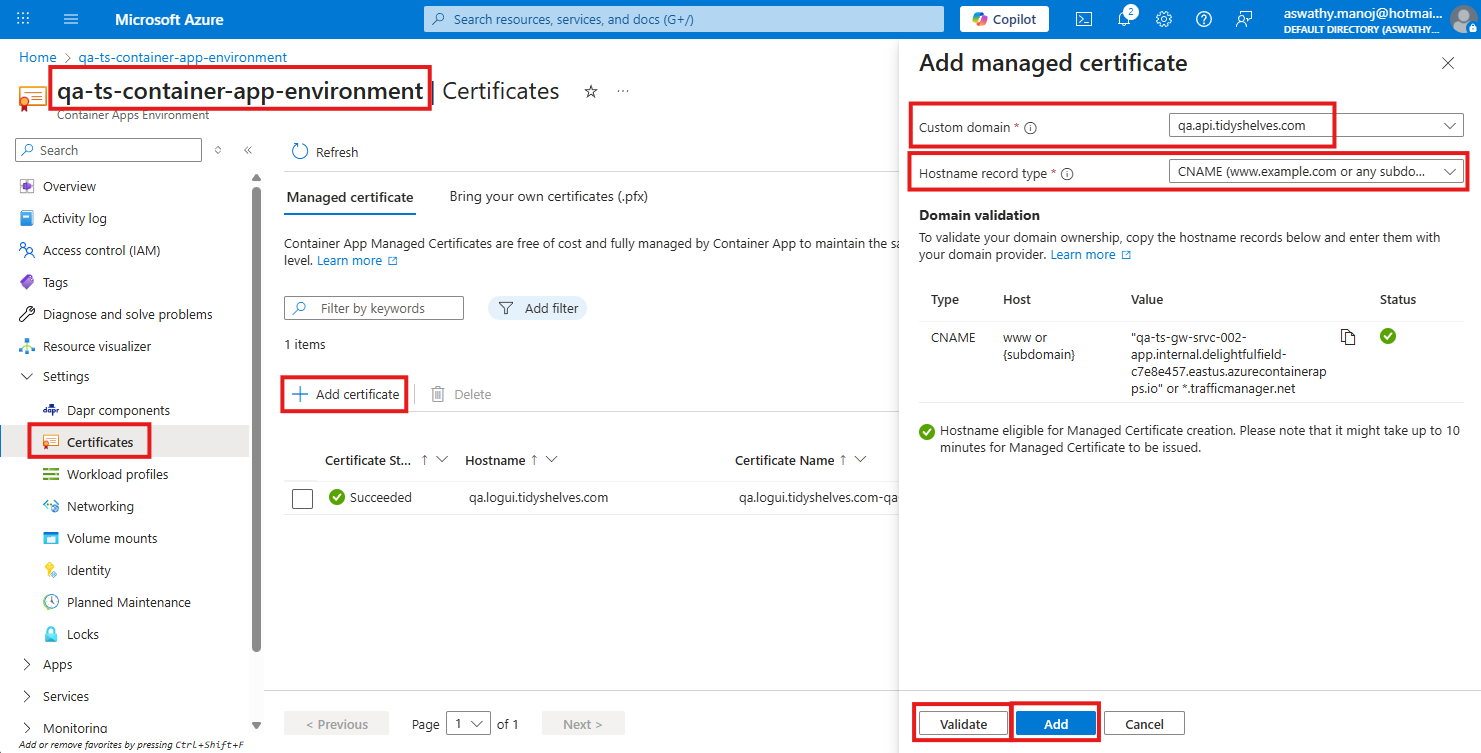This screenshot has height=753, width=1481.
Task: Open the Custom domain dropdown
Action: tap(1316, 126)
